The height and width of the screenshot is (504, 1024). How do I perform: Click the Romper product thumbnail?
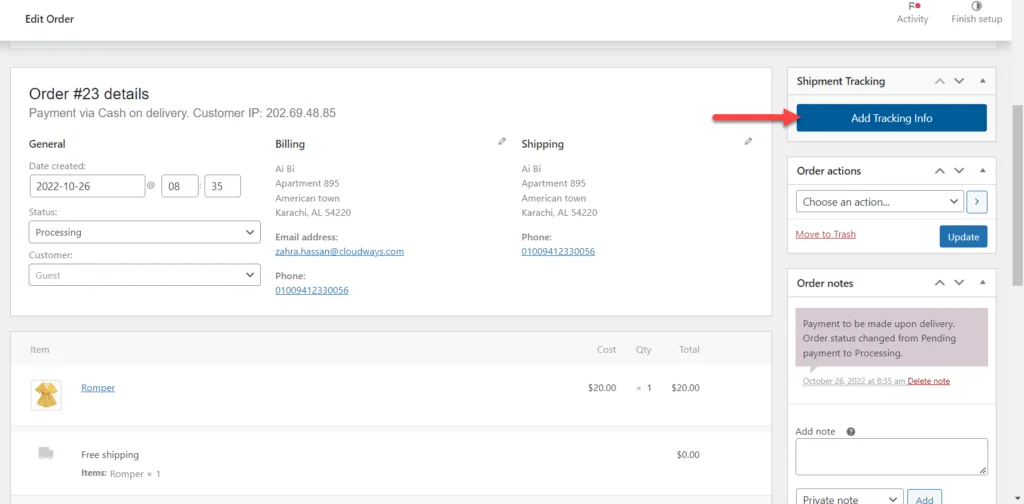click(46, 395)
